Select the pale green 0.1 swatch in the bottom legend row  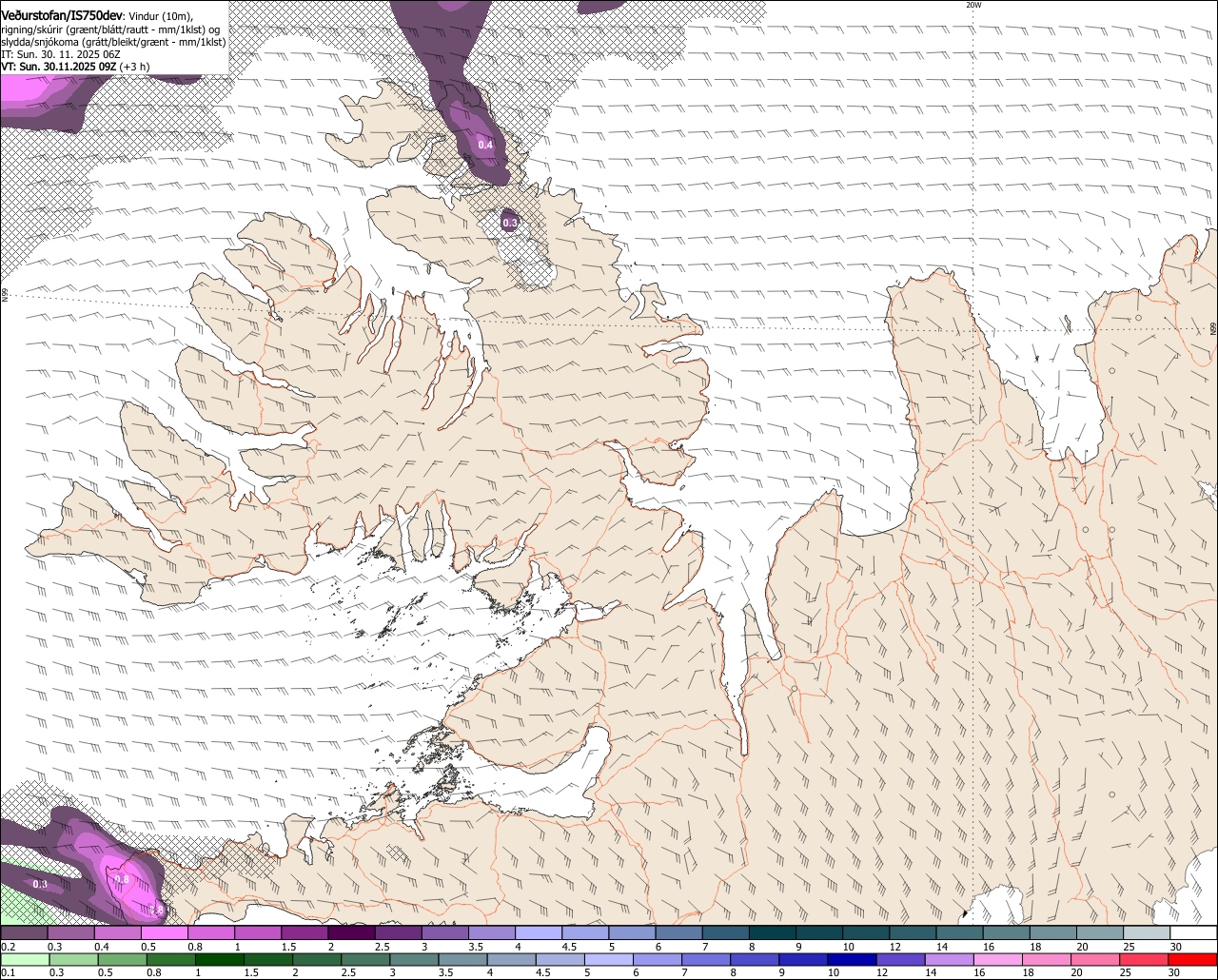tap(25, 959)
